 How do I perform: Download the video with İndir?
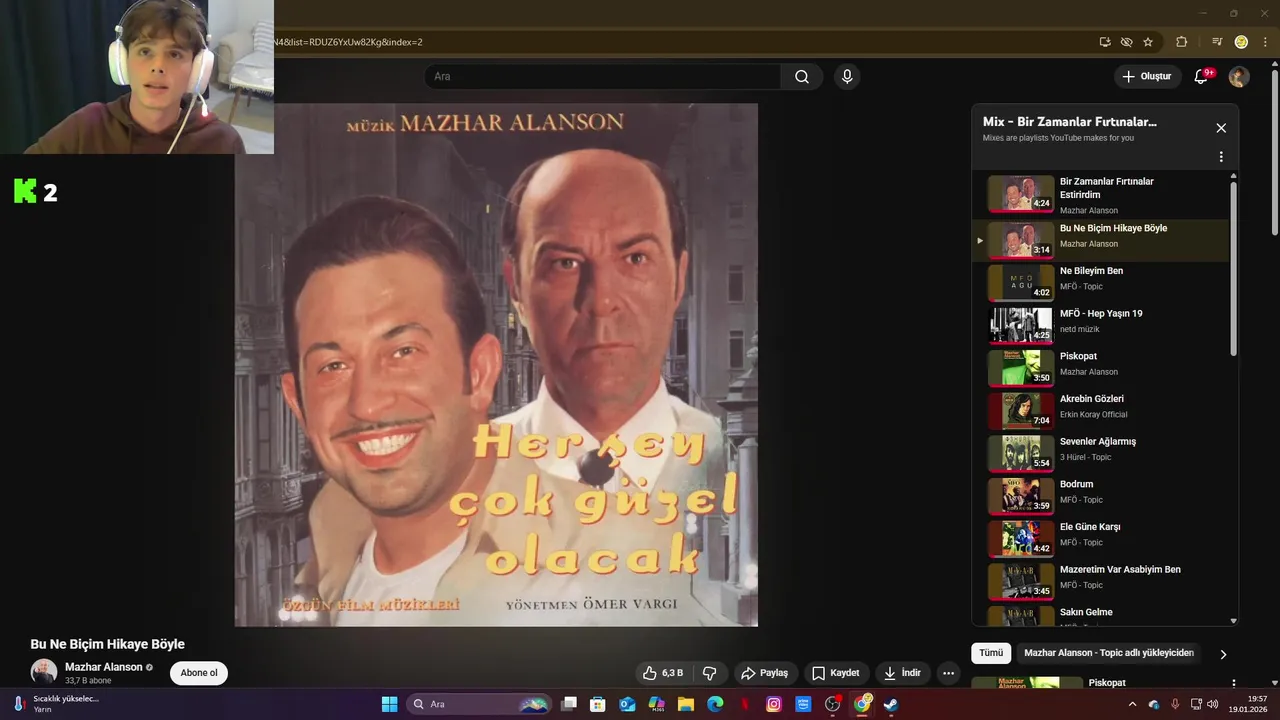coord(903,673)
